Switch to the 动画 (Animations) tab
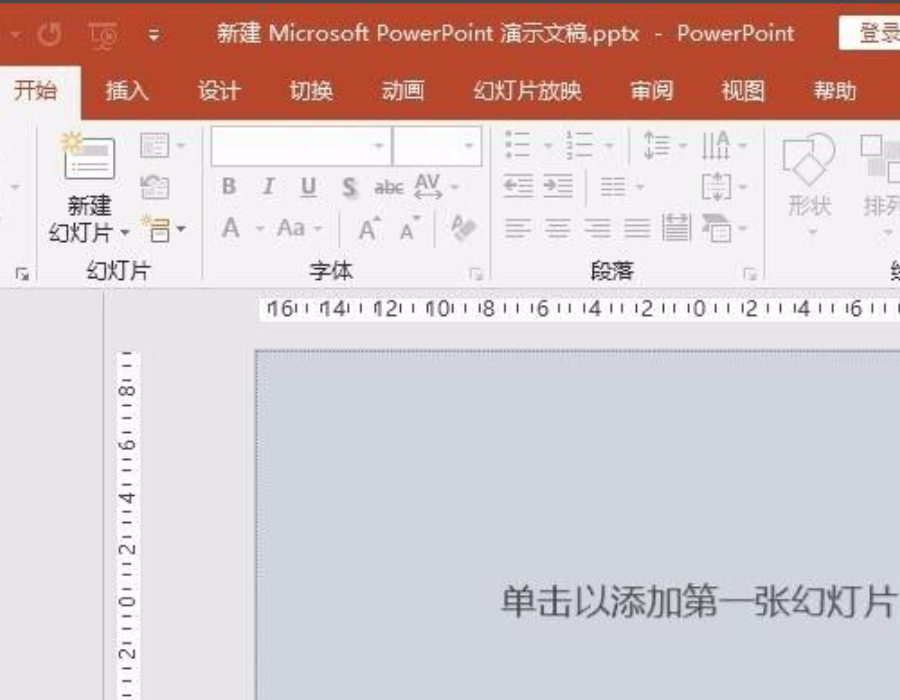 click(x=403, y=91)
